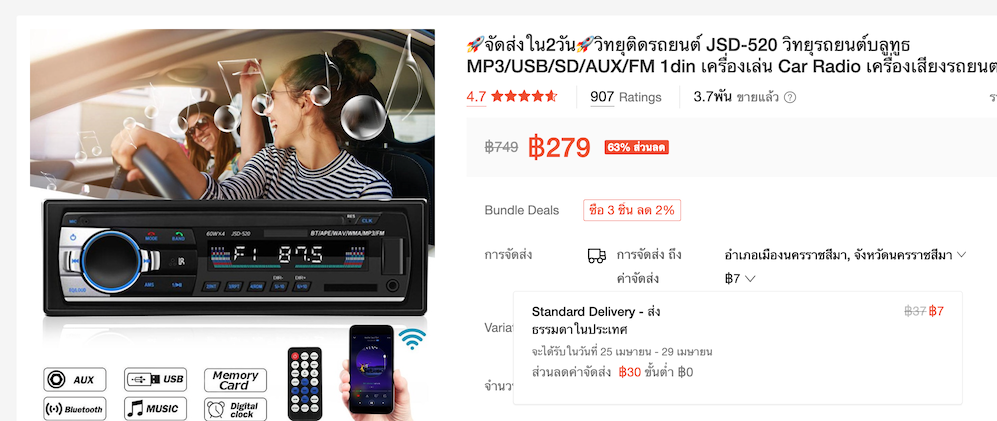
Task: Click the remote control in product image
Action: point(305,383)
